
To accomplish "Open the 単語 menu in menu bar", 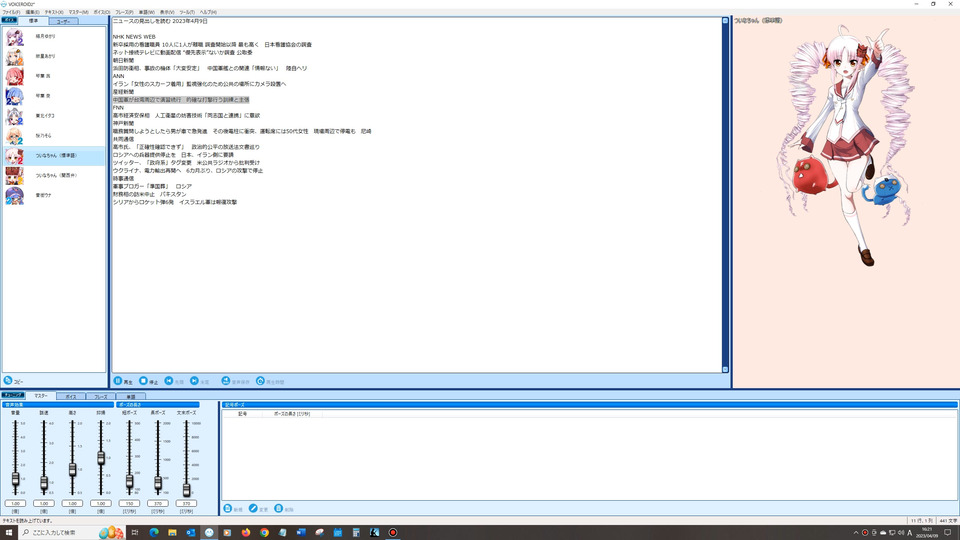I will pos(146,12).
